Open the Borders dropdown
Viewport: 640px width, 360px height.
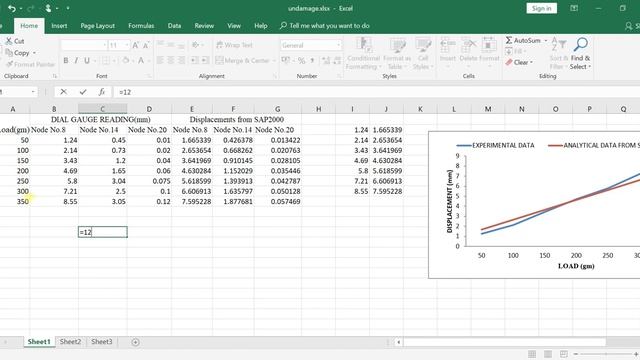(x=115, y=60)
